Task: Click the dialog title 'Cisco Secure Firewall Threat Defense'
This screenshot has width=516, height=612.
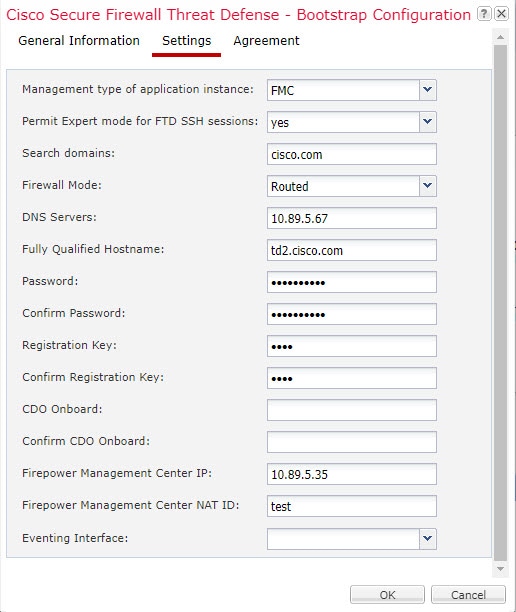Action: (143, 15)
